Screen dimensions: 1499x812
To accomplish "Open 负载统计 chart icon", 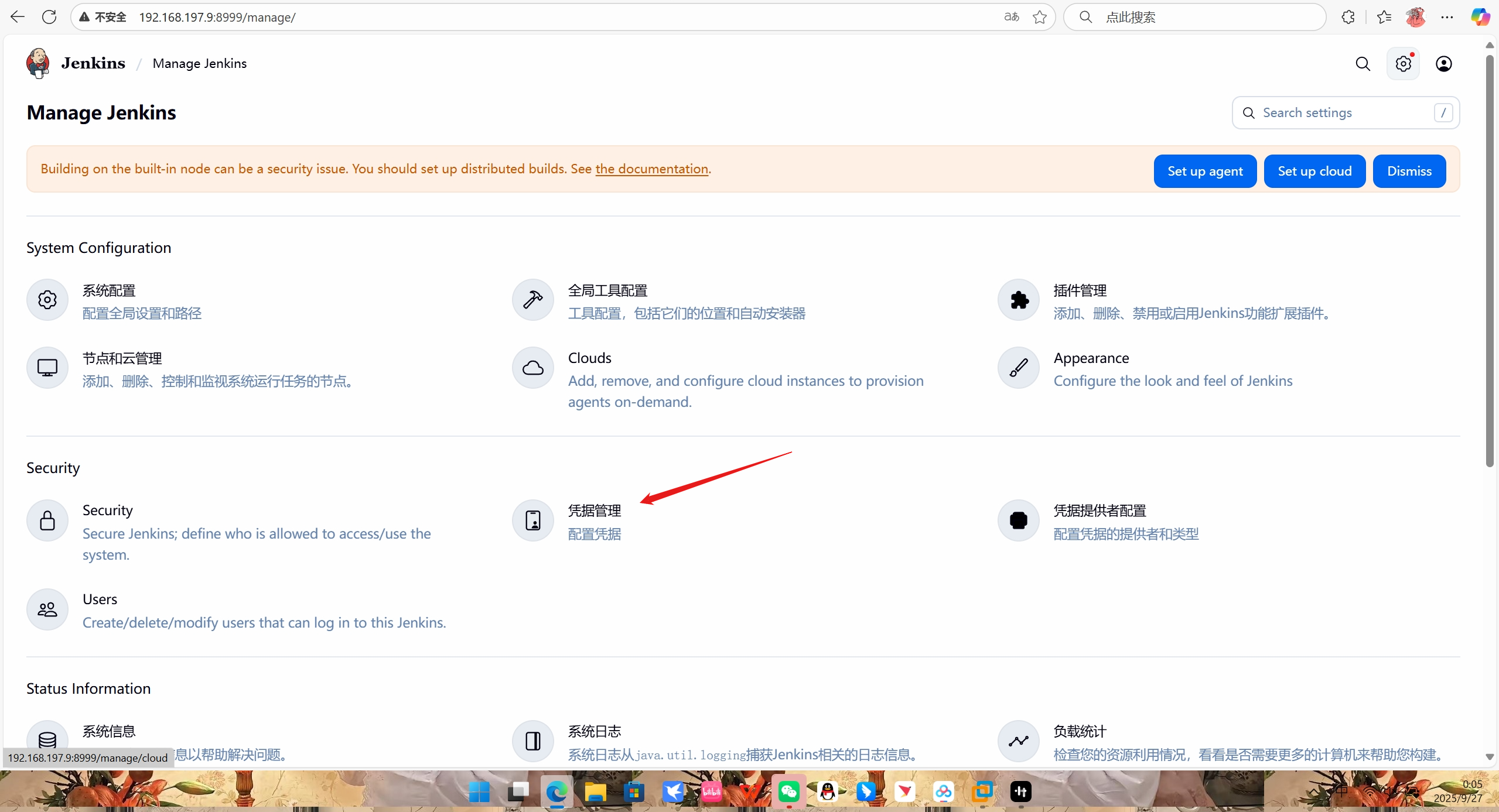I will point(1019,741).
